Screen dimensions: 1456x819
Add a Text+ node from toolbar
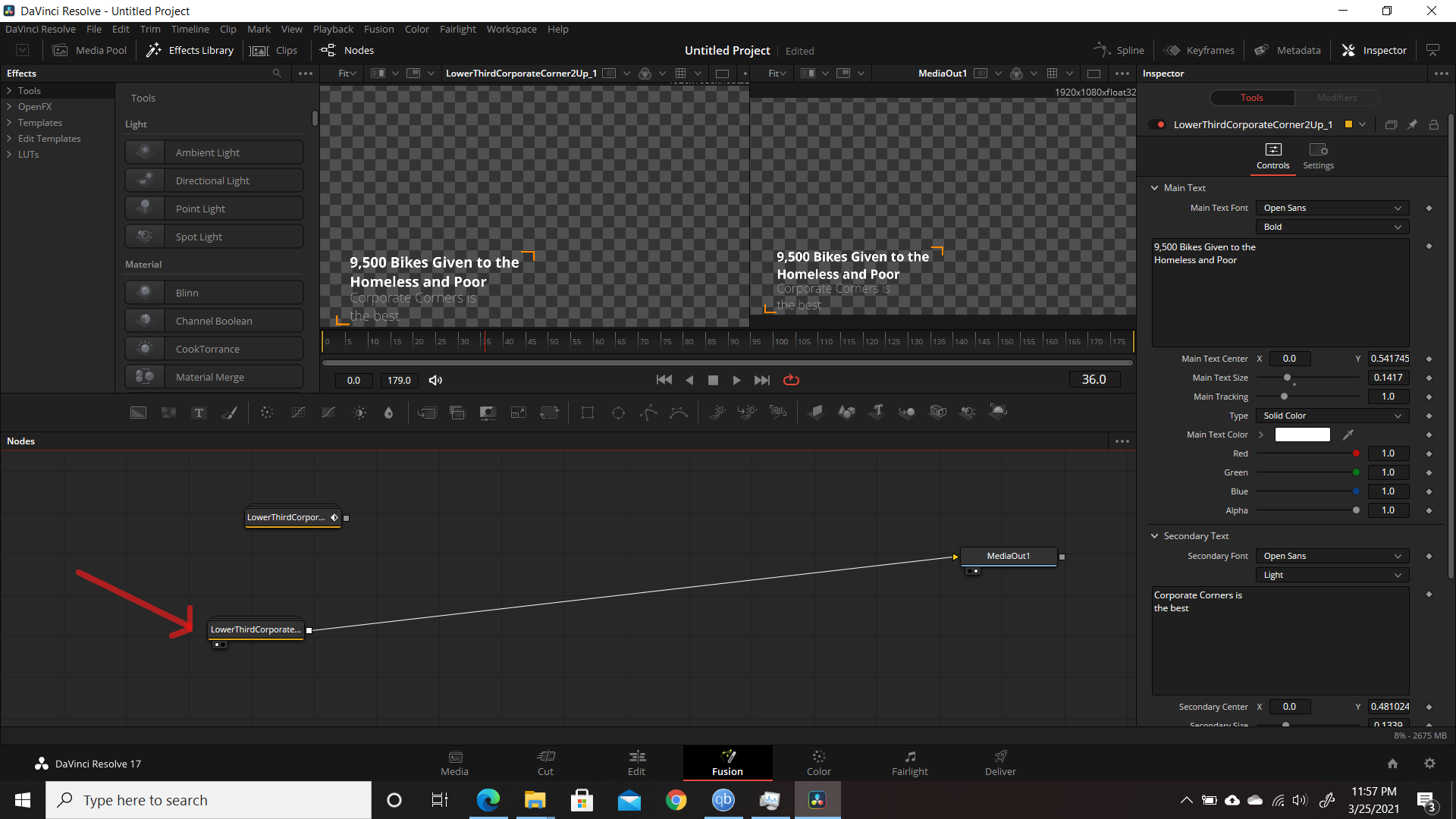click(199, 413)
